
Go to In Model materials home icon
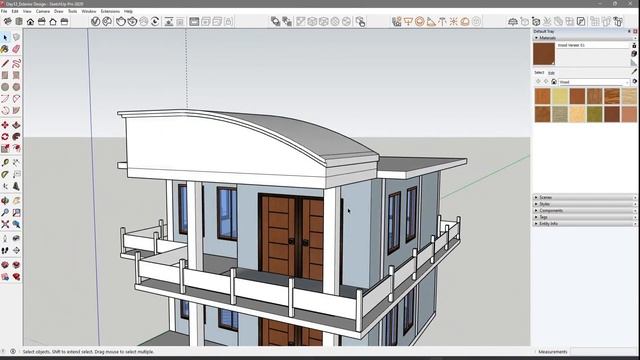(554, 82)
